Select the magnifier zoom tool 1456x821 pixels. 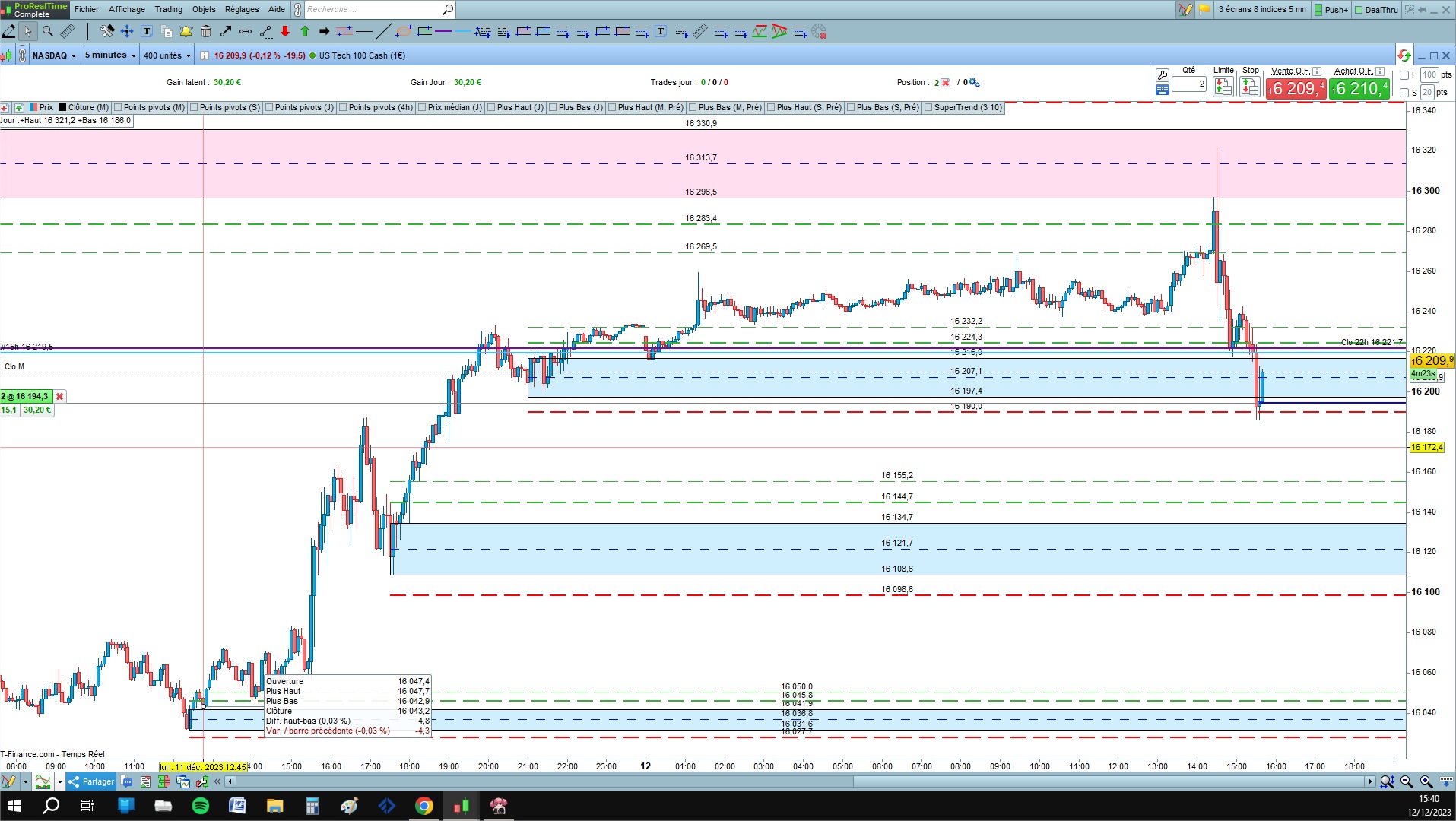tap(48, 31)
